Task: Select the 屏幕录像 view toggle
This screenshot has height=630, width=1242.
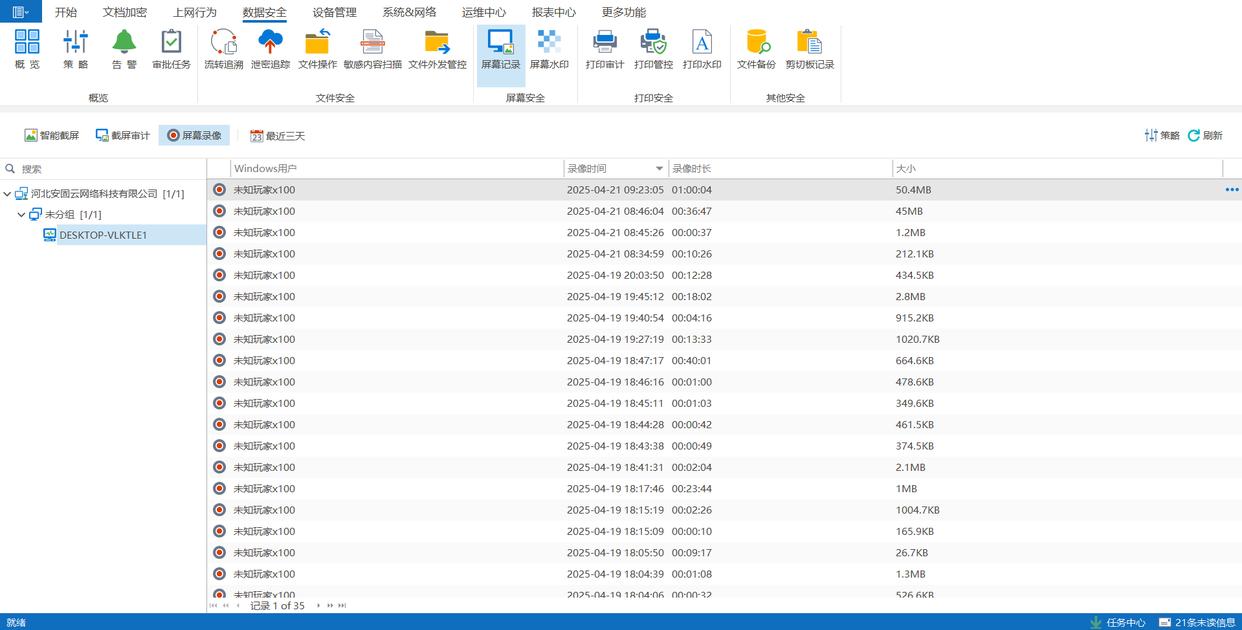Action: [x=194, y=135]
